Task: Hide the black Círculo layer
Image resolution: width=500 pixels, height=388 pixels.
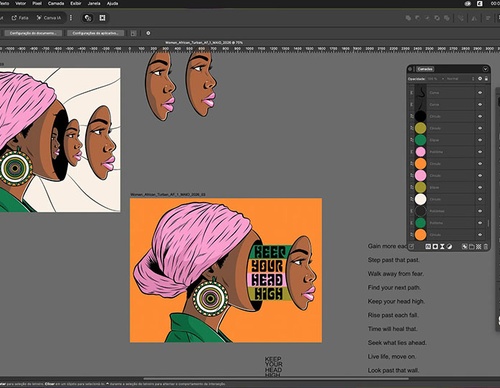Action: point(480,116)
